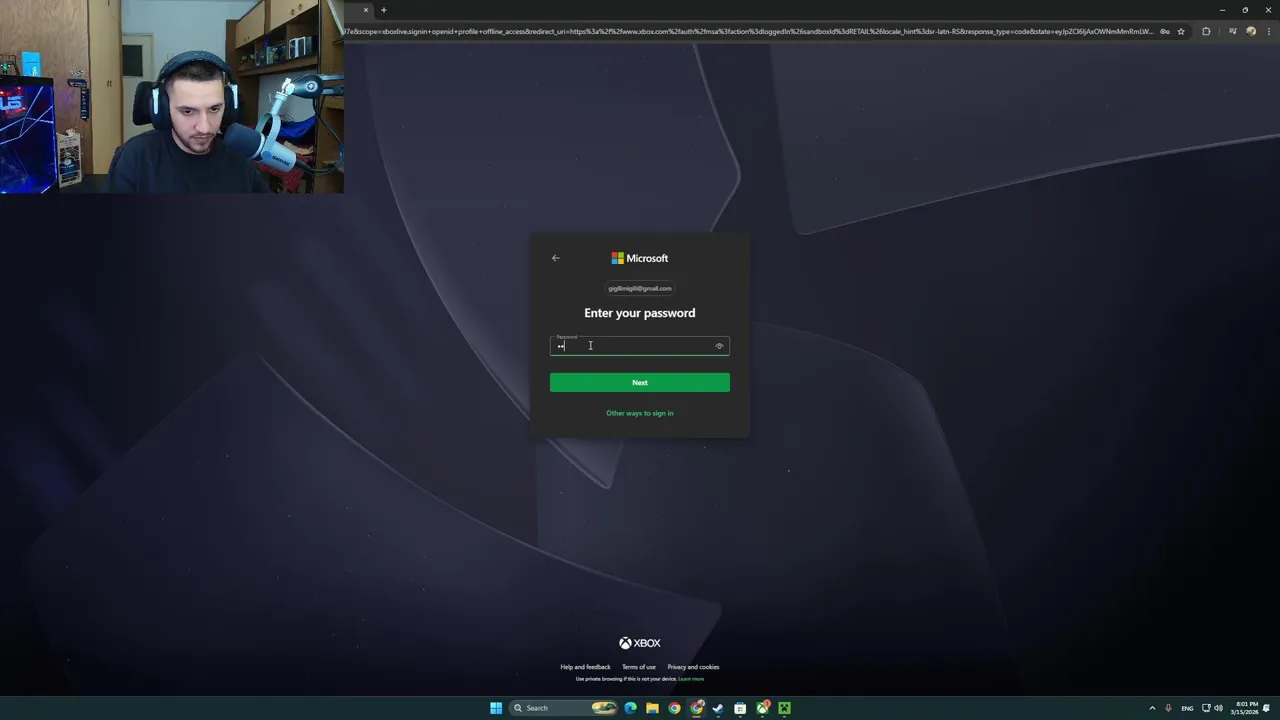Open the first Chrome taskbar icon
The image size is (1280, 720).
[x=674, y=708]
